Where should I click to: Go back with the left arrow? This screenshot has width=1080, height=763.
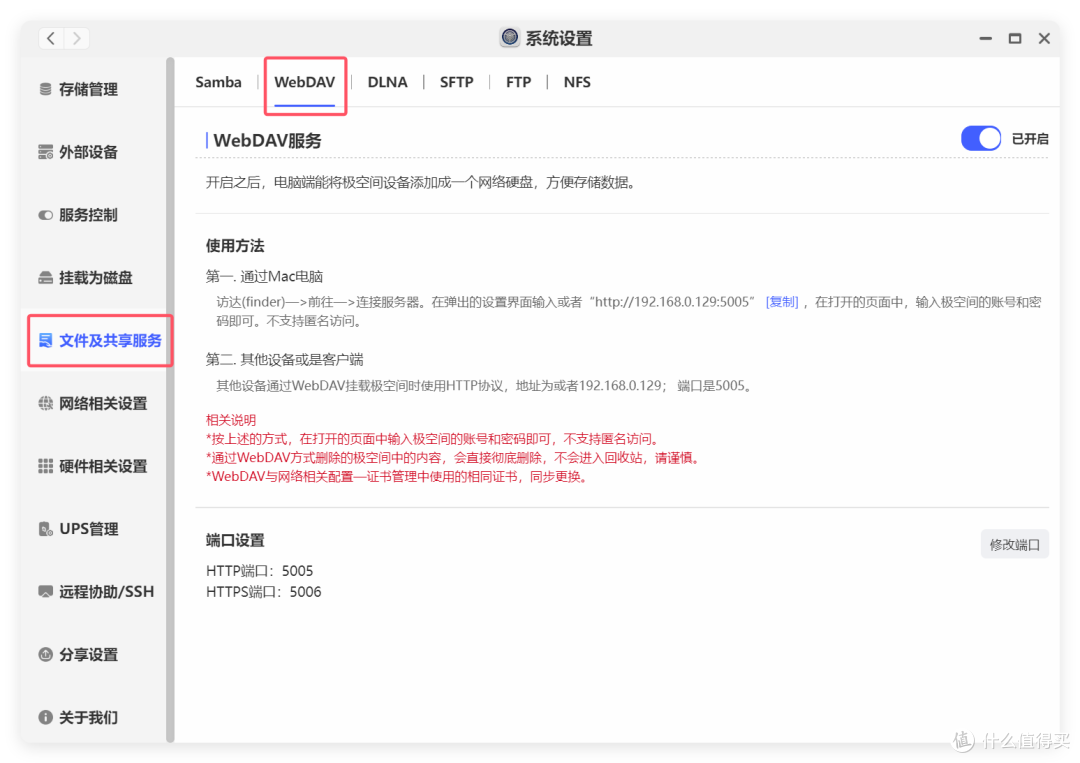pyautogui.click(x=52, y=39)
